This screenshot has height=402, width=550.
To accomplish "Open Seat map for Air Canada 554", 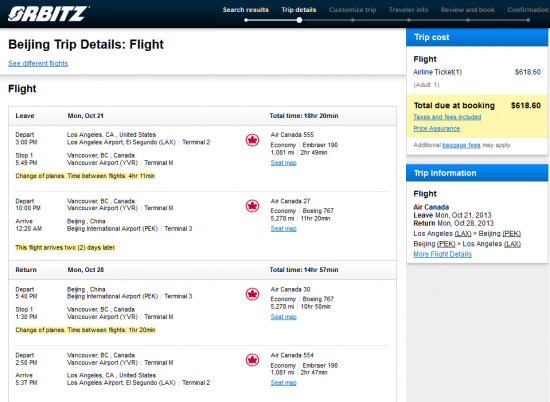I will tap(283, 383).
